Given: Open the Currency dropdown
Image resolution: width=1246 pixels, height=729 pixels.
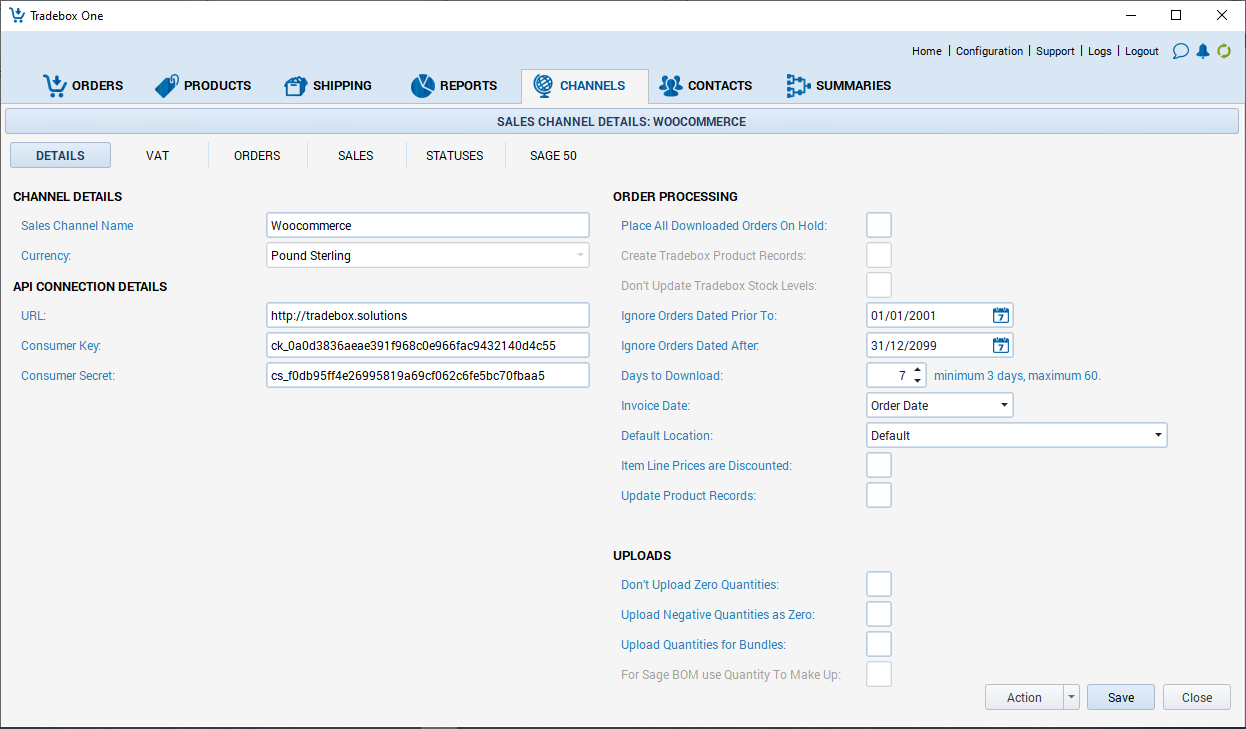Looking at the screenshot, I should [580, 255].
